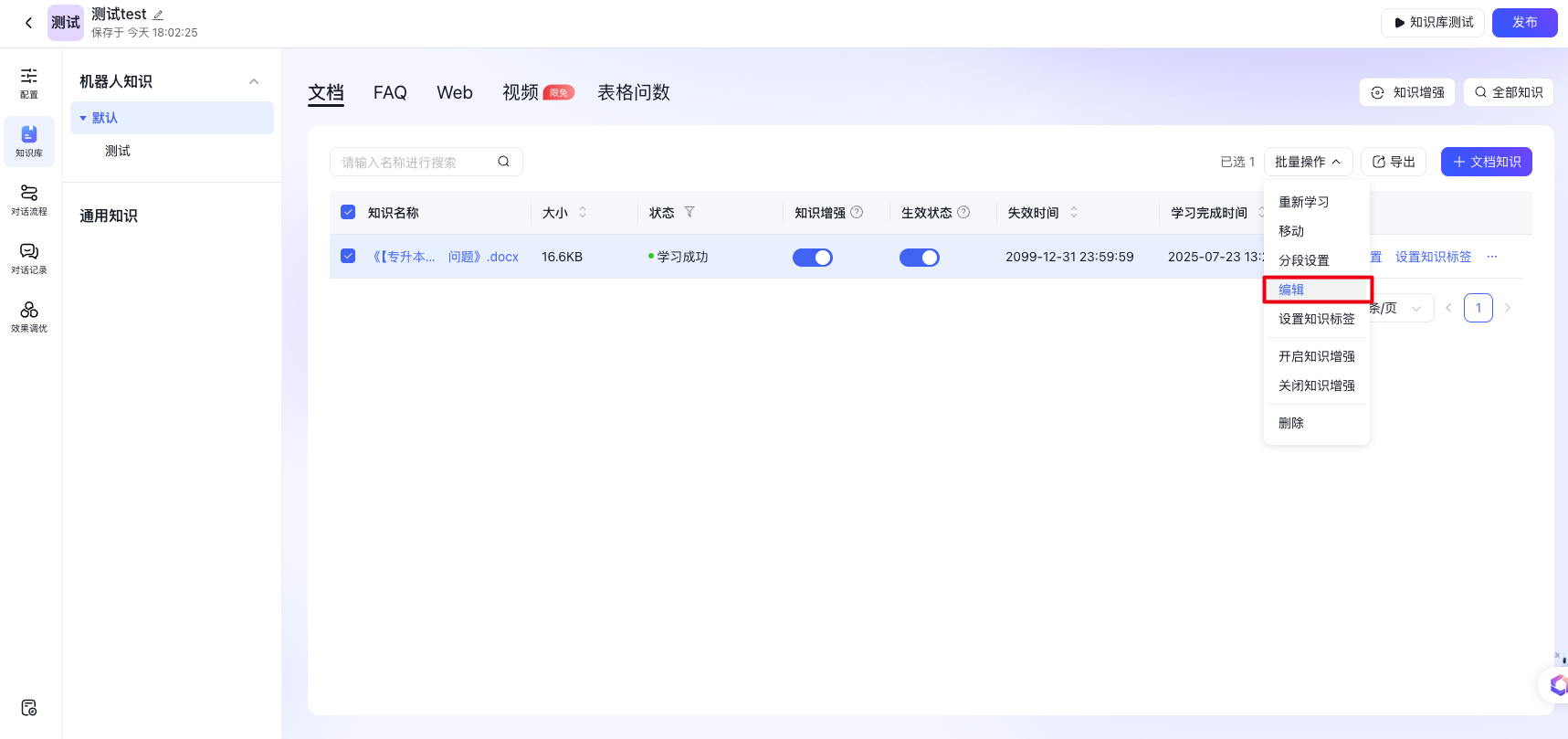Select 删除 in the batch menu
1568x739 pixels.
pos(1291,423)
